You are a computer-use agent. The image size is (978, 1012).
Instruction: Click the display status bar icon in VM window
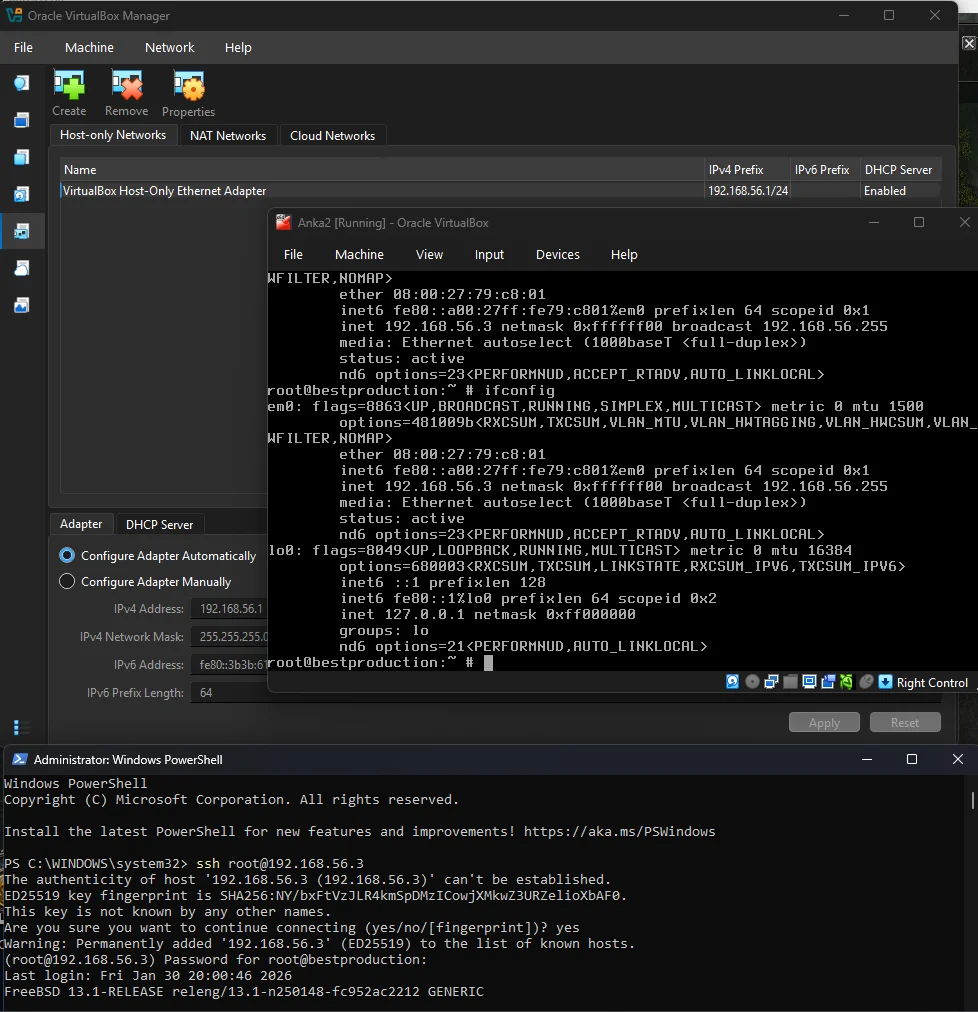pyautogui.click(x=809, y=682)
